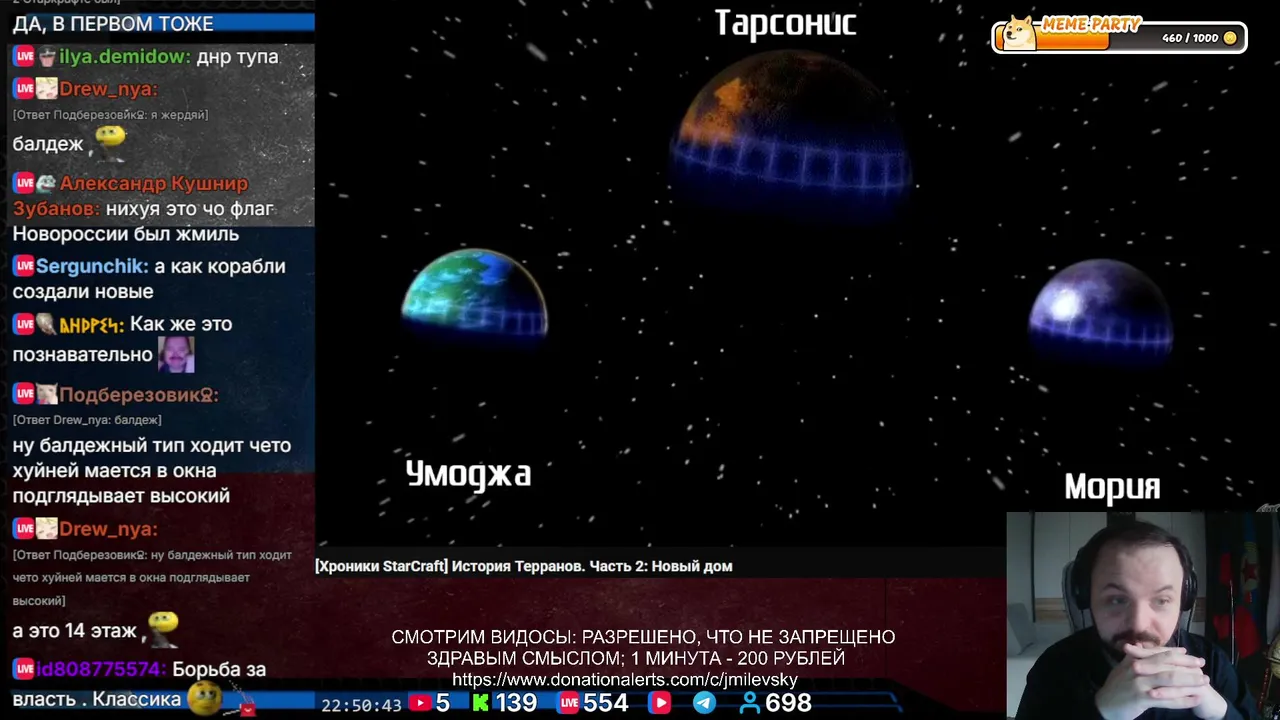Viewport: 1280px width, 720px height.
Task: Click the LIVE badge before ilya.demidow
Action: coord(24,57)
